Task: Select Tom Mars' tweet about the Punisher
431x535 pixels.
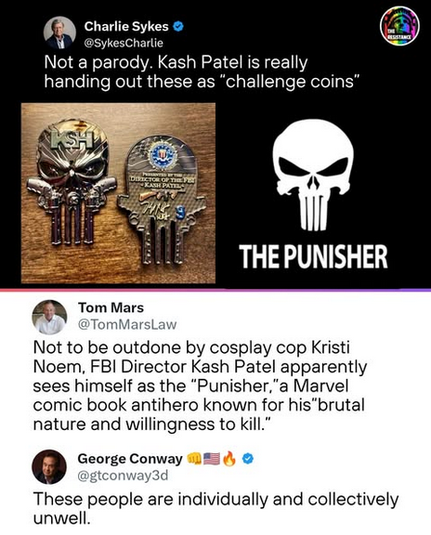Action: coord(200,386)
